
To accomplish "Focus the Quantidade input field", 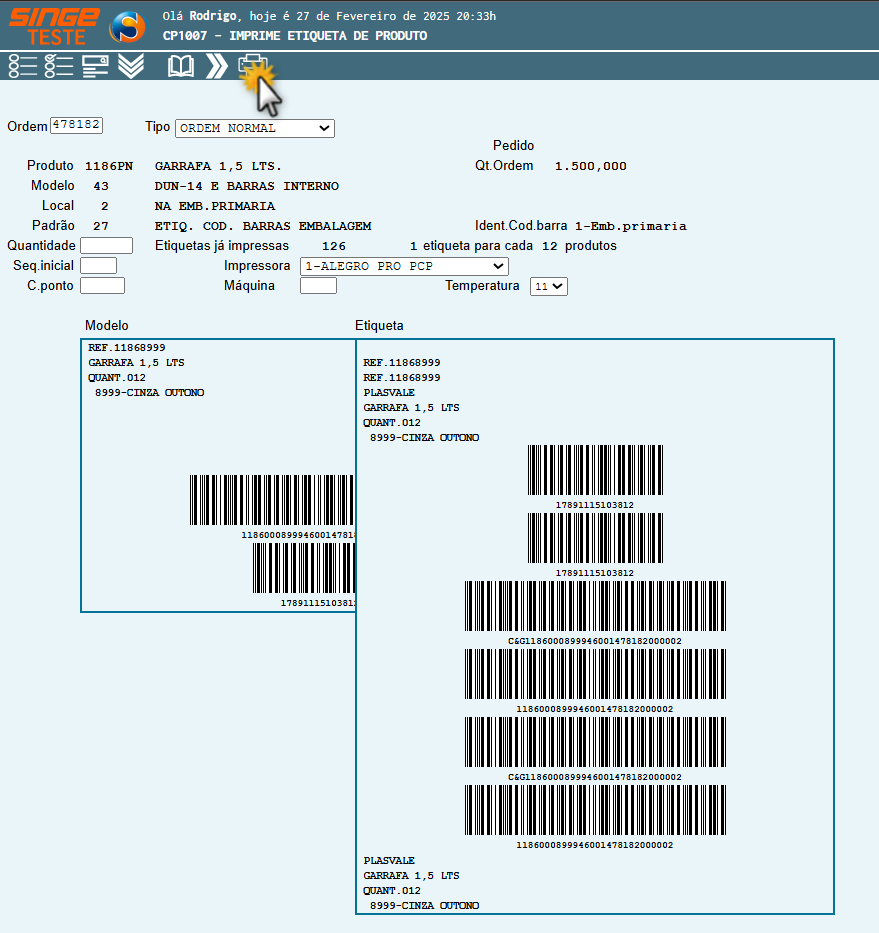I will click(106, 246).
